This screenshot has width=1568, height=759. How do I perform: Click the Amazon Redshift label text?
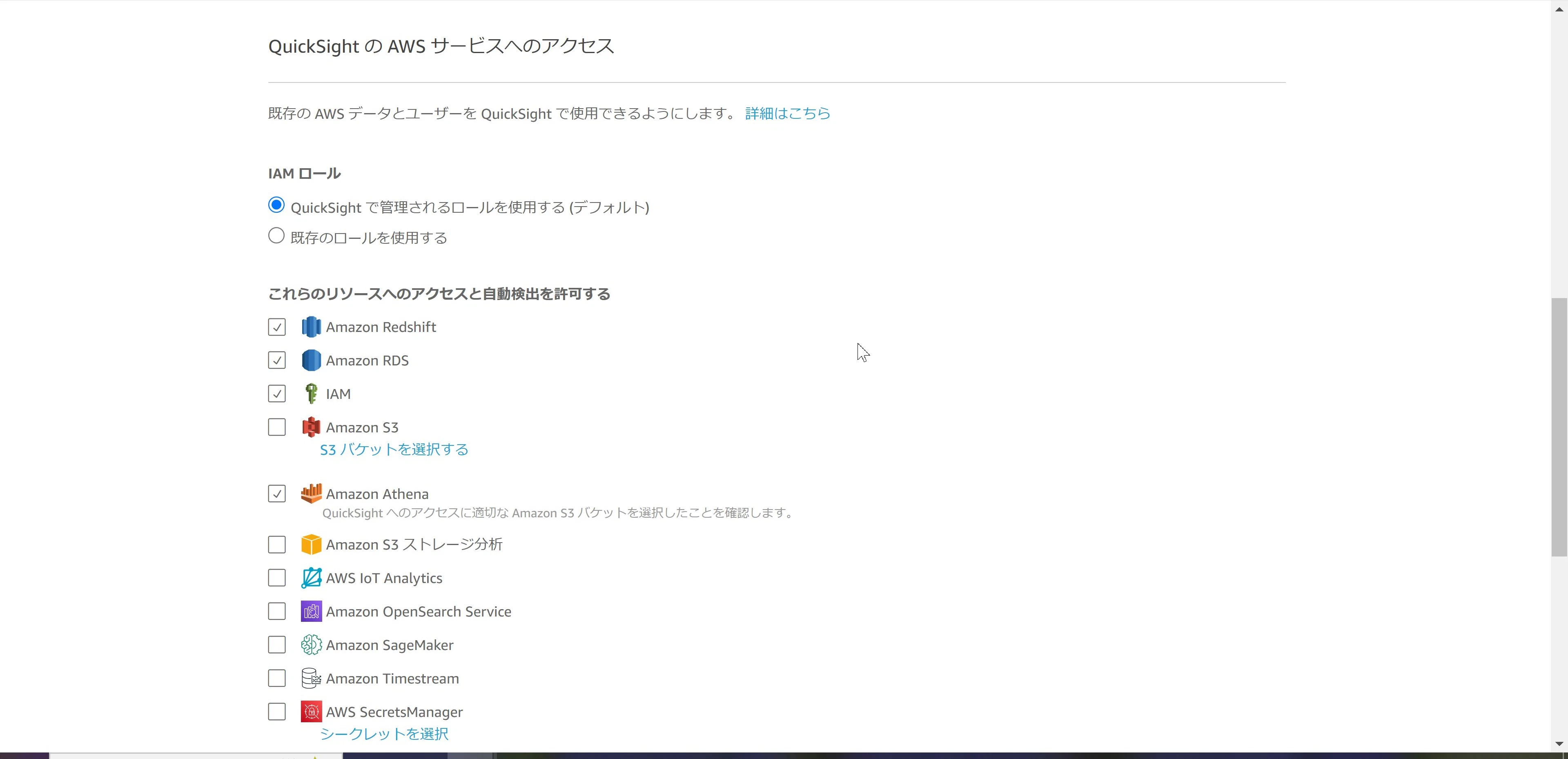(381, 327)
